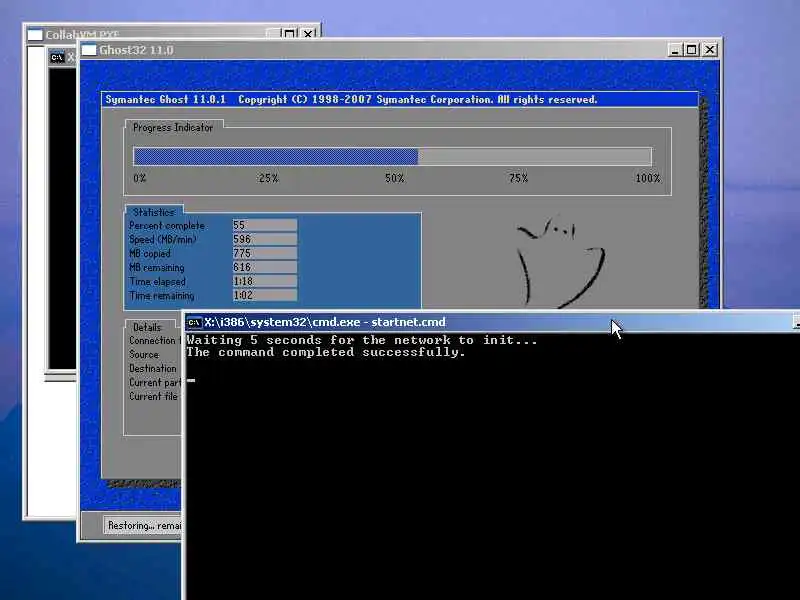Viewport: 800px width, 600px height.
Task: Click the Time remaining label
Action: [x=161, y=296]
